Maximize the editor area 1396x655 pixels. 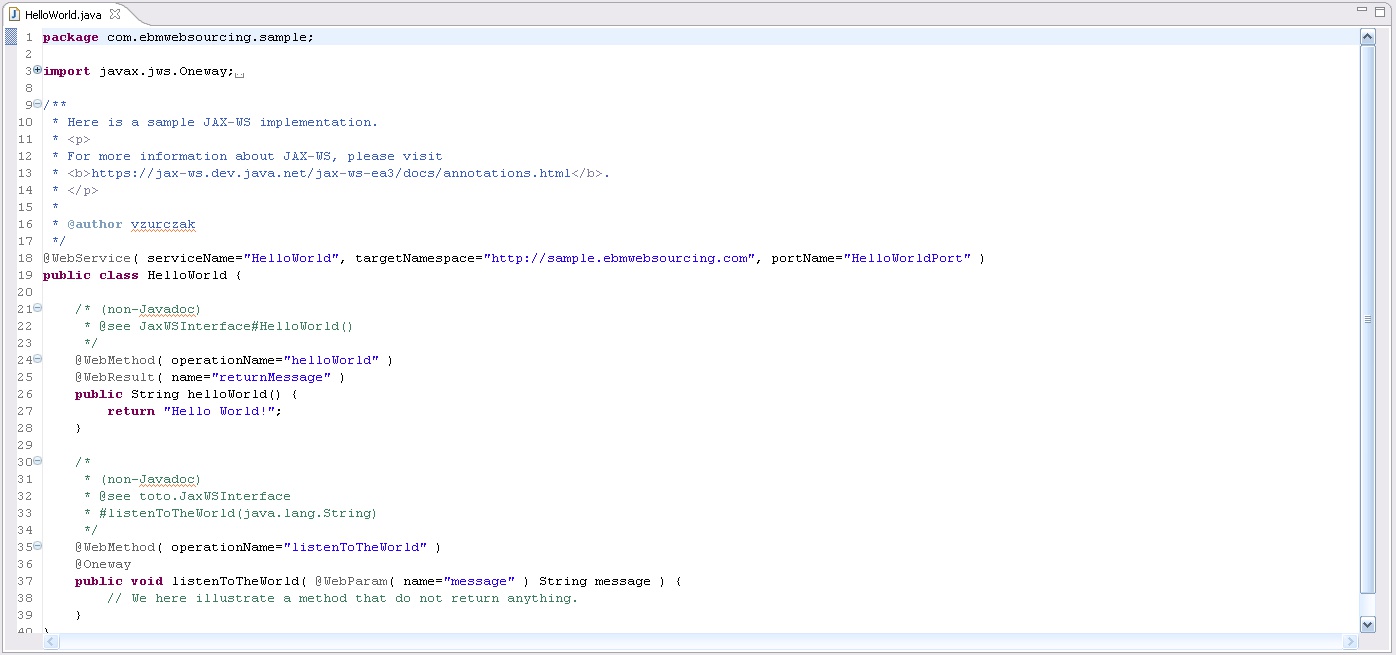(1381, 10)
